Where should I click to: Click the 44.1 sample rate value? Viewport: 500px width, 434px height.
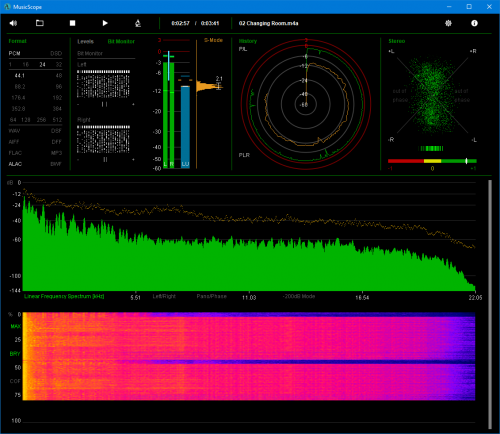(20, 76)
